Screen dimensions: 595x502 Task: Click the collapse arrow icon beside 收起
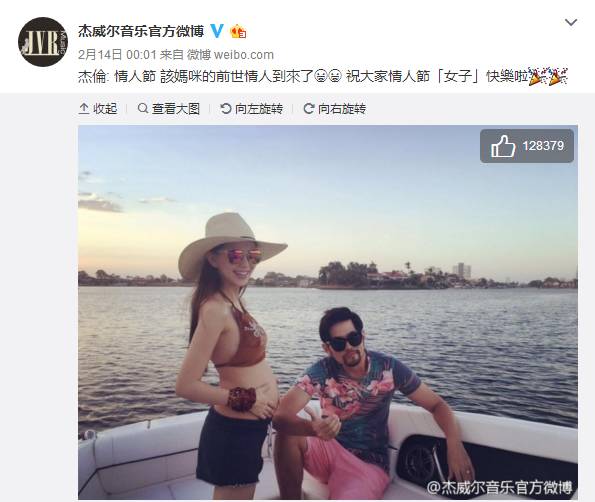[84, 109]
